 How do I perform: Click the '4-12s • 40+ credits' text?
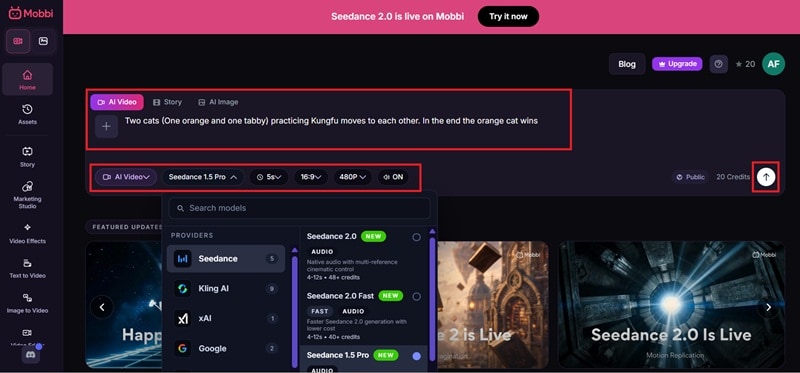tap(333, 337)
